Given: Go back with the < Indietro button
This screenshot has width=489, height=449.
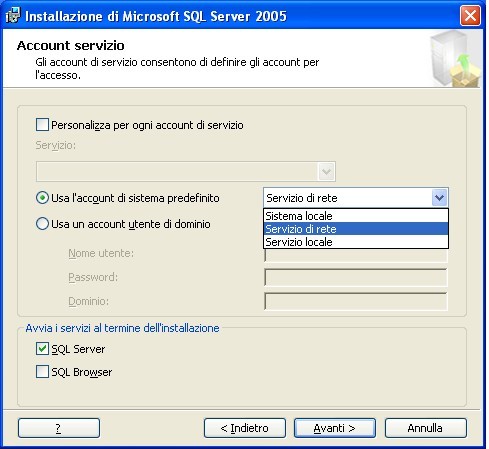Looking at the screenshot, I should coord(245,428).
